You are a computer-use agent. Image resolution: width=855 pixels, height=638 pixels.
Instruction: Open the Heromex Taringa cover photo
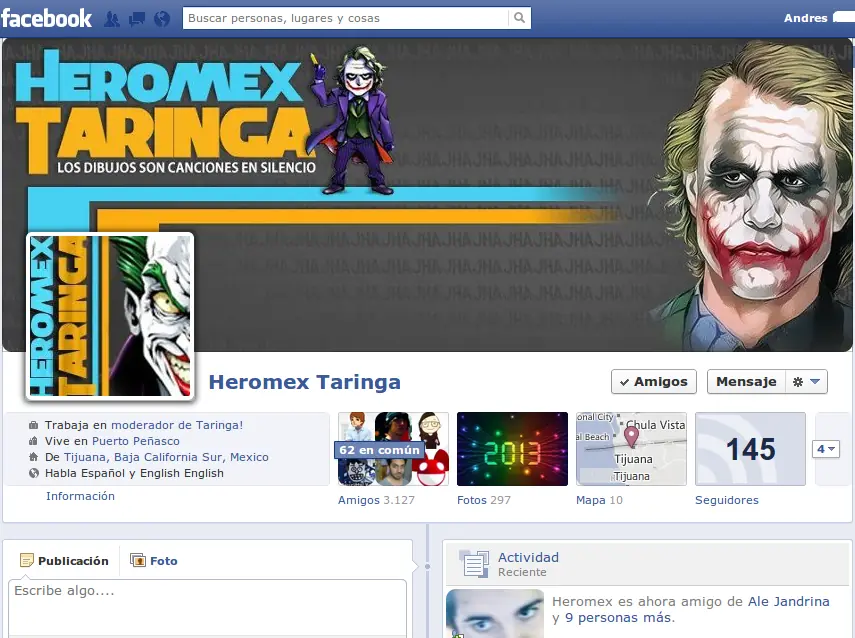(428, 194)
